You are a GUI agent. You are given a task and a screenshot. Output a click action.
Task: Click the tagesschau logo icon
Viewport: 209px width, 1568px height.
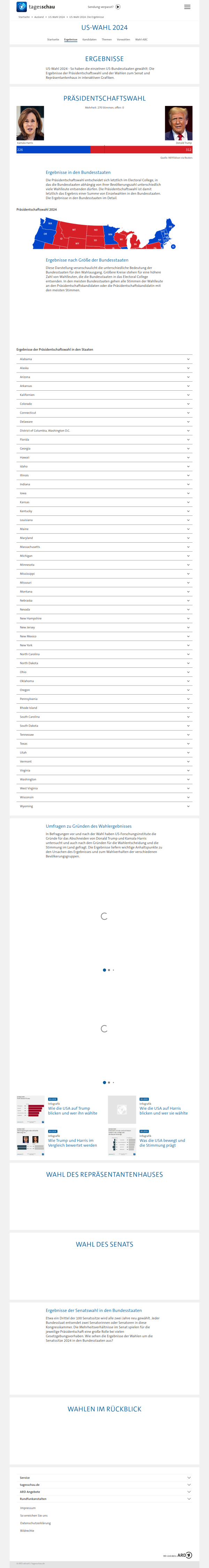(22, 7)
